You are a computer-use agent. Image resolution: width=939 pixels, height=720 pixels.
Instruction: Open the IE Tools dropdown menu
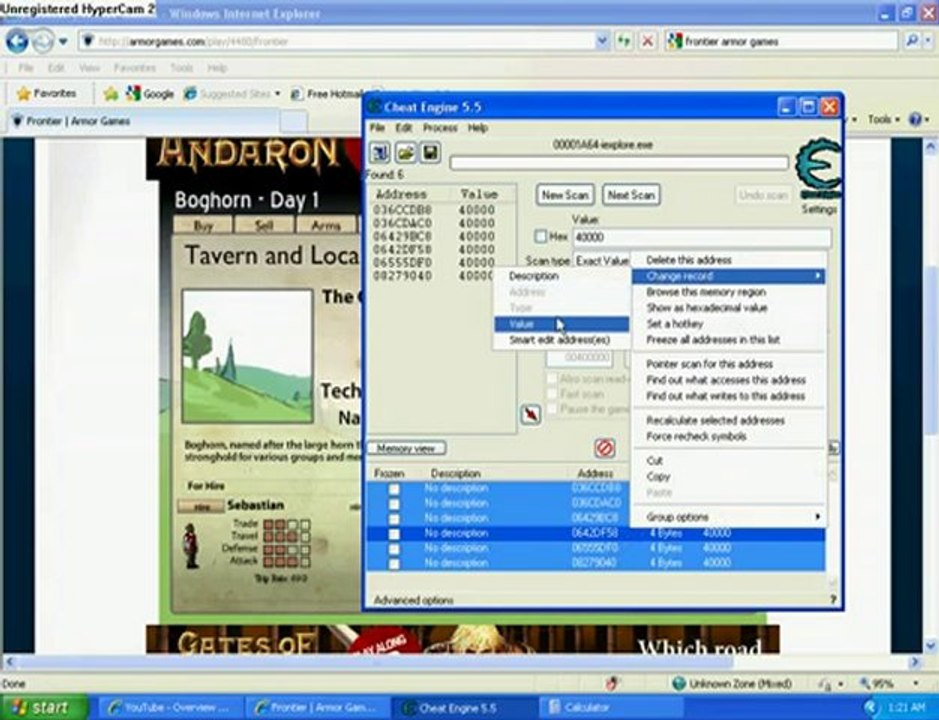click(x=884, y=120)
